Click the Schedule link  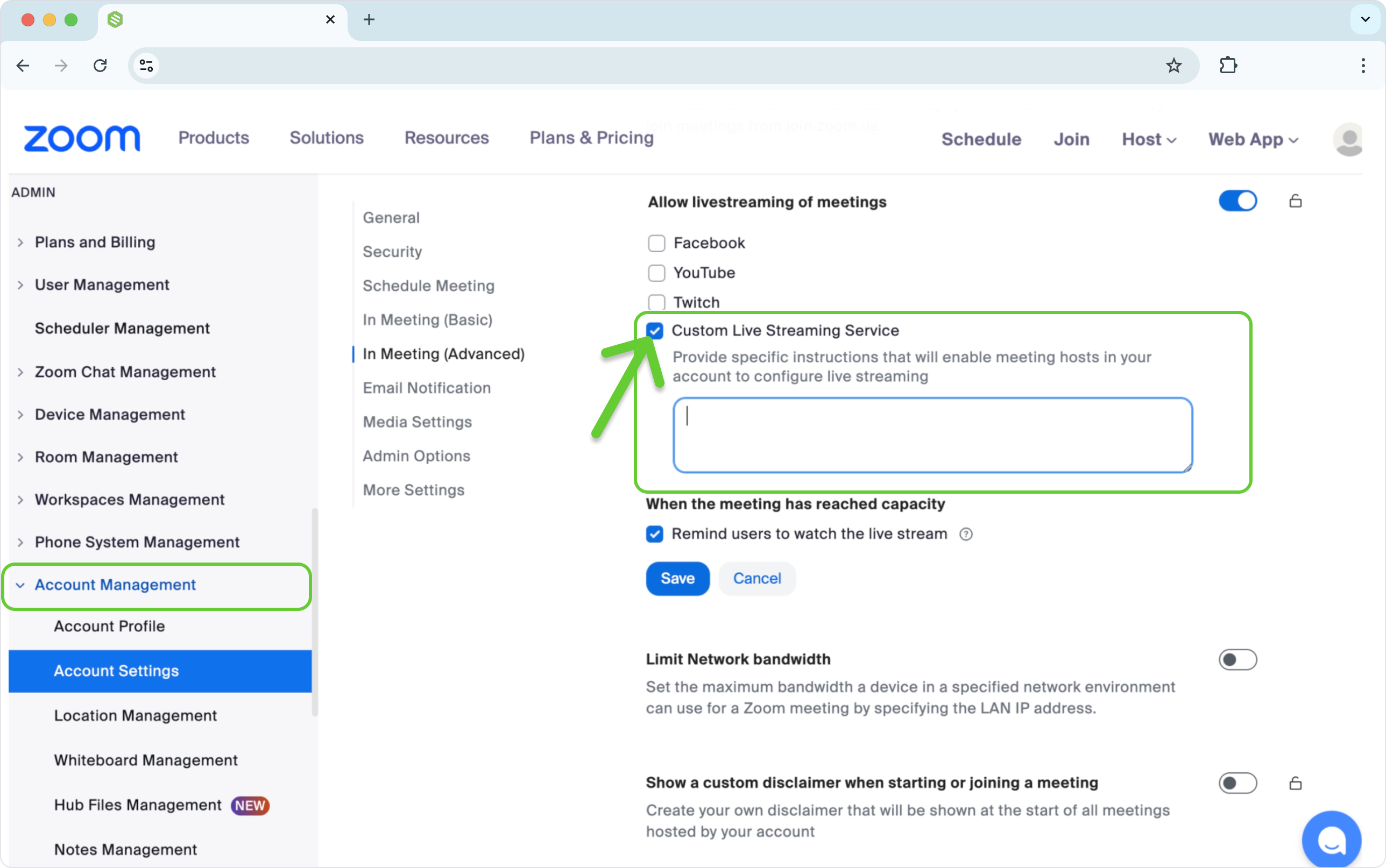[981, 139]
